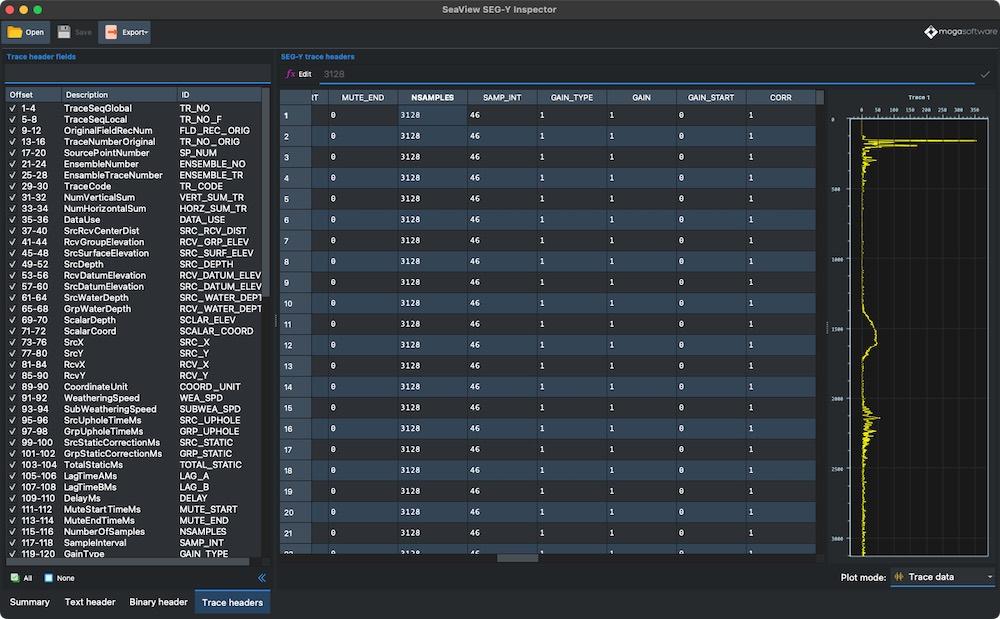The width and height of the screenshot is (1000, 619).
Task: Toggle SrcDepth field checkbox
Action: point(13,264)
